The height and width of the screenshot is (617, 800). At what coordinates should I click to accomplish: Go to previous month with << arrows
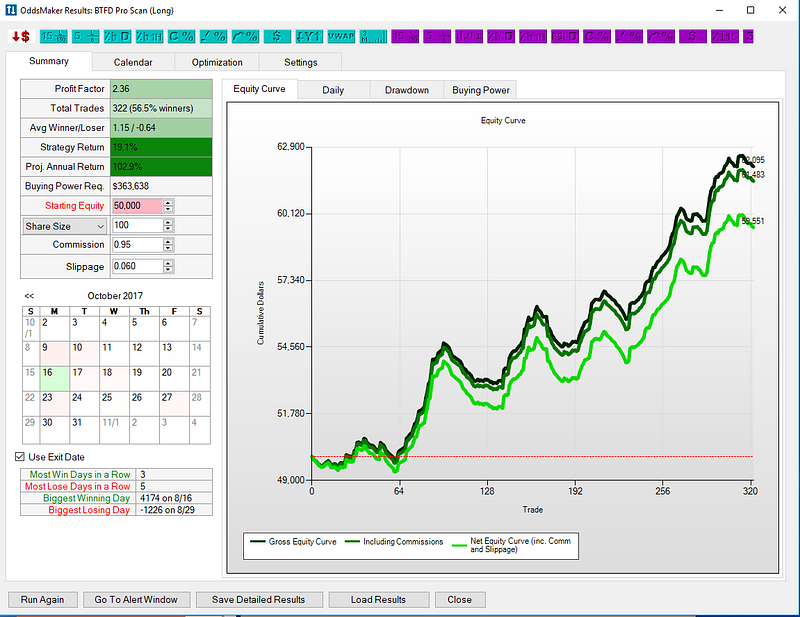[x=29, y=296]
